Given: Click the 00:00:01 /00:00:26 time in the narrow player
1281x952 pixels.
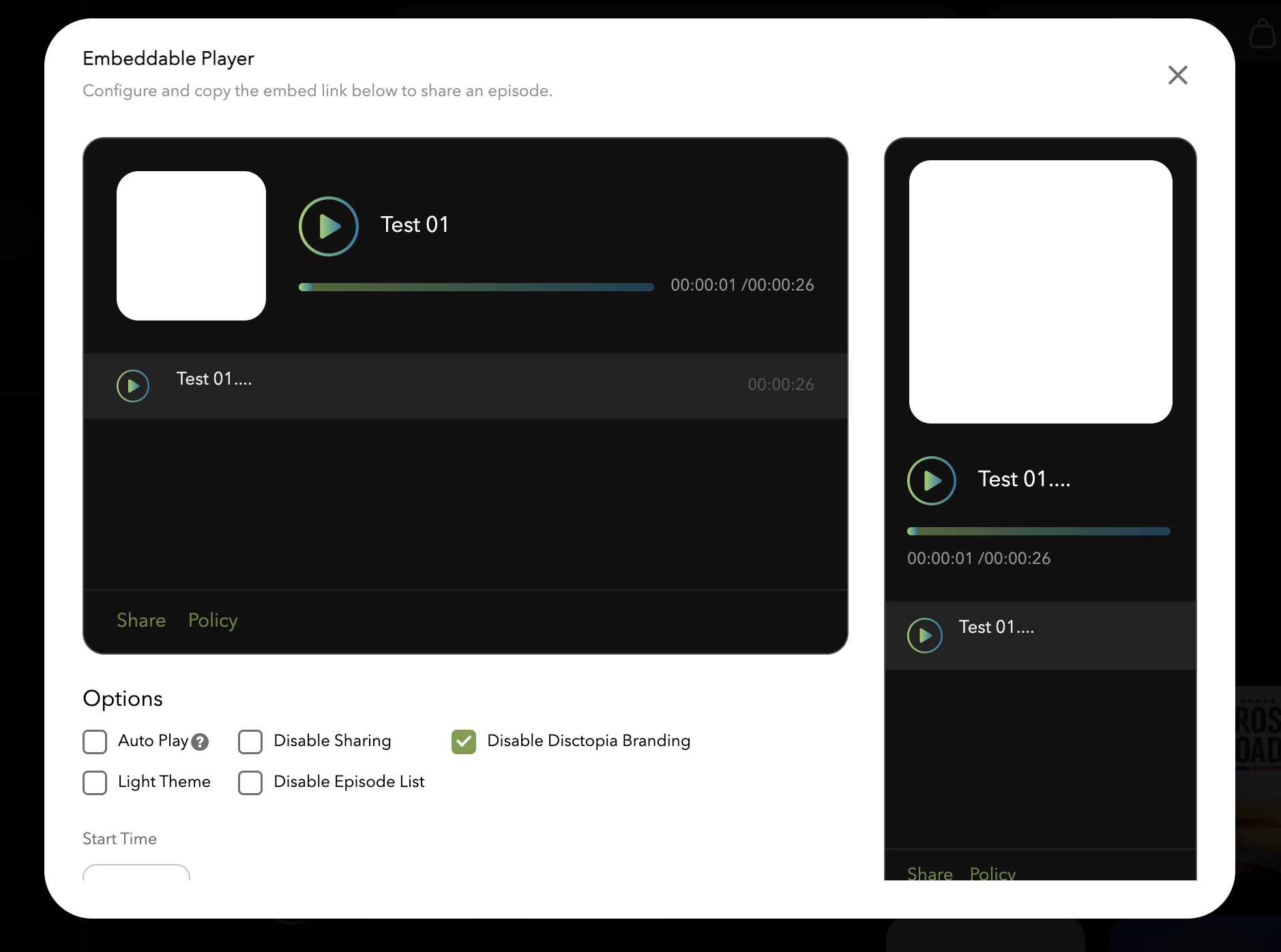Looking at the screenshot, I should pos(979,559).
